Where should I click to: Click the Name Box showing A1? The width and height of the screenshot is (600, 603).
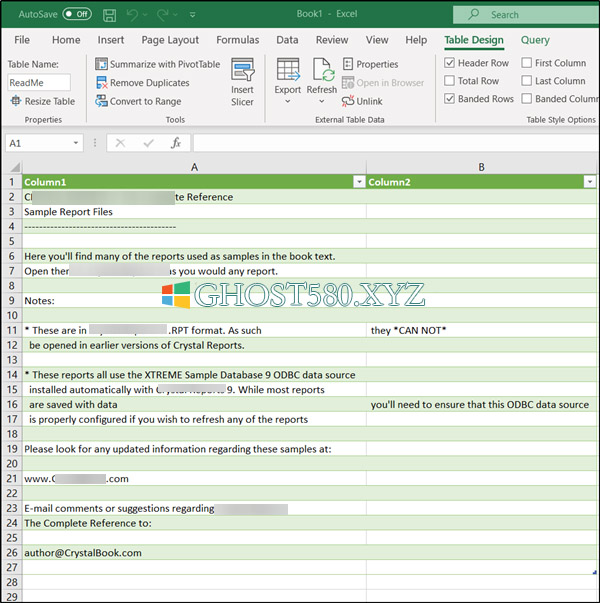pos(38,143)
